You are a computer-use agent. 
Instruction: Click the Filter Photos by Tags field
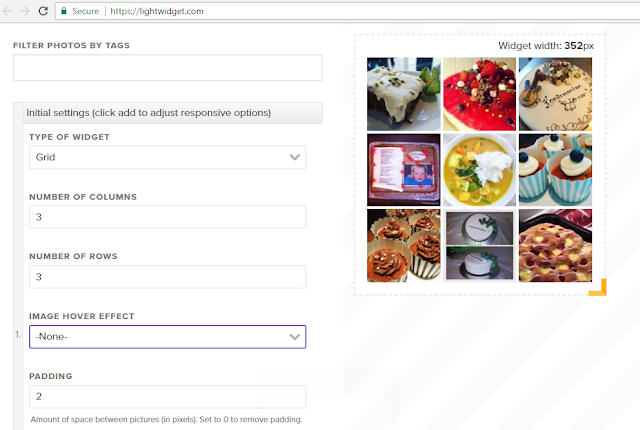click(x=167, y=67)
